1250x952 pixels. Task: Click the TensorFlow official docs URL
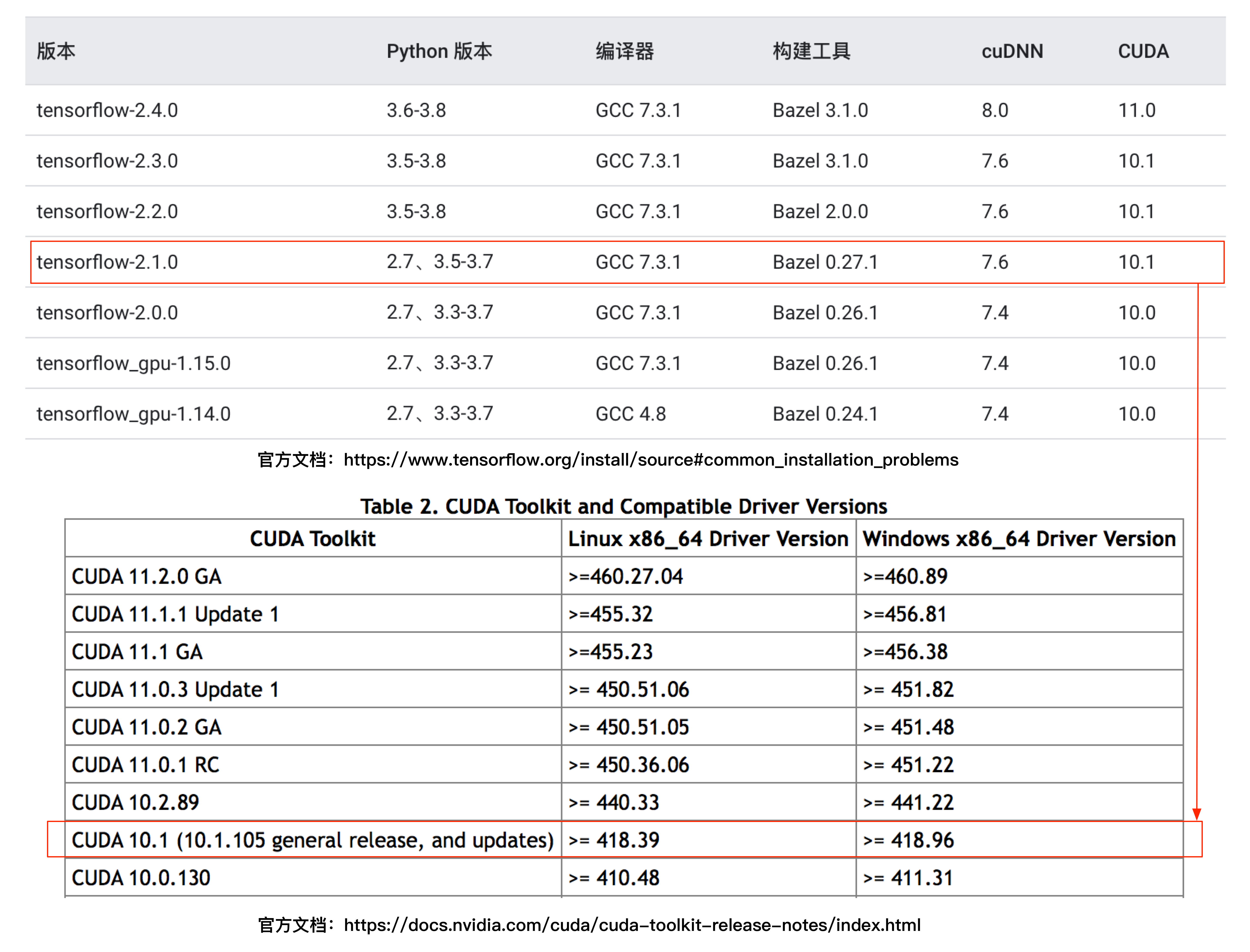(x=651, y=459)
